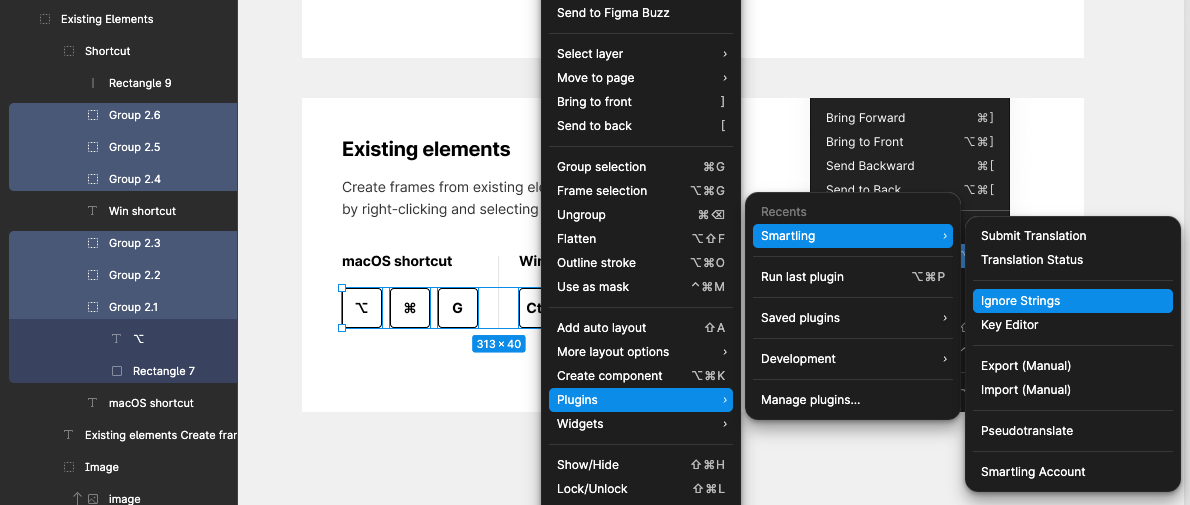Click the group icon of Group 2.5
Screen dimensions: 1190x505
[93, 147]
